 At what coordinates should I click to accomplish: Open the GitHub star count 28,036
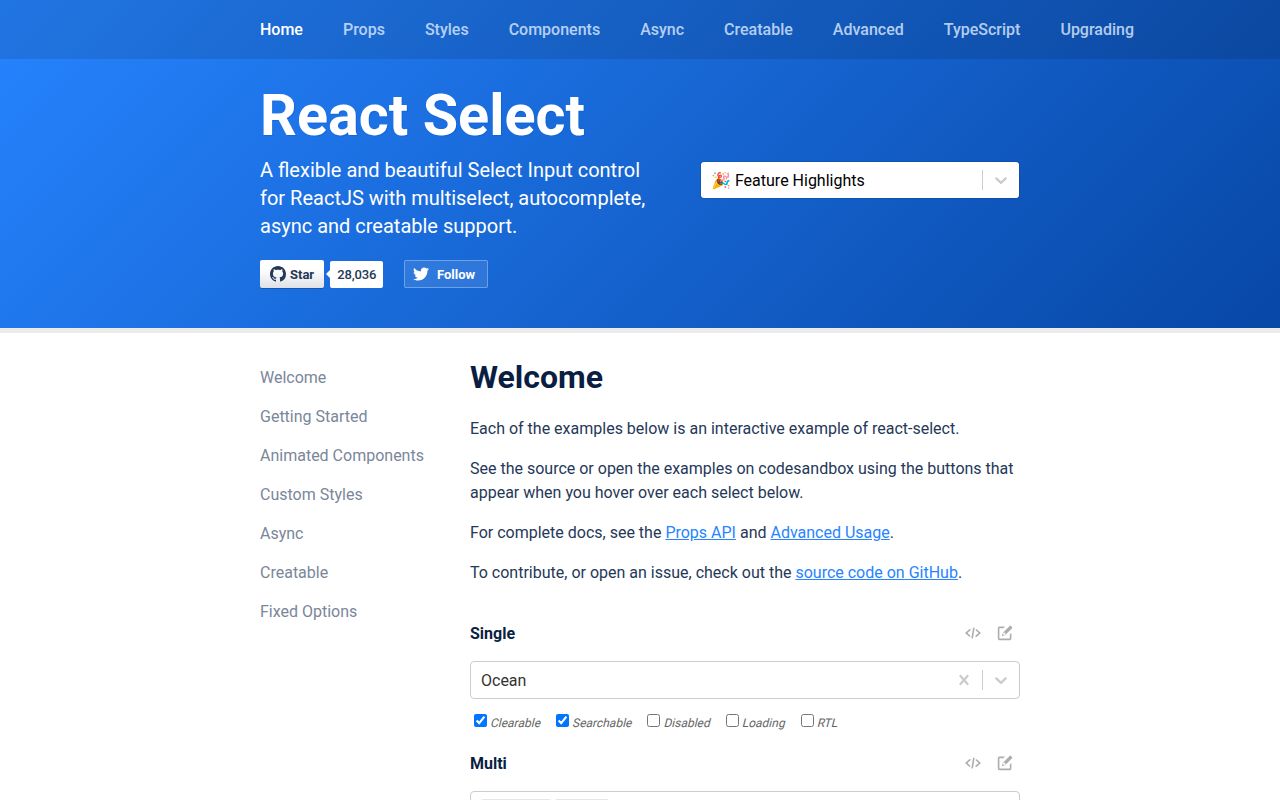coord(357,274)
